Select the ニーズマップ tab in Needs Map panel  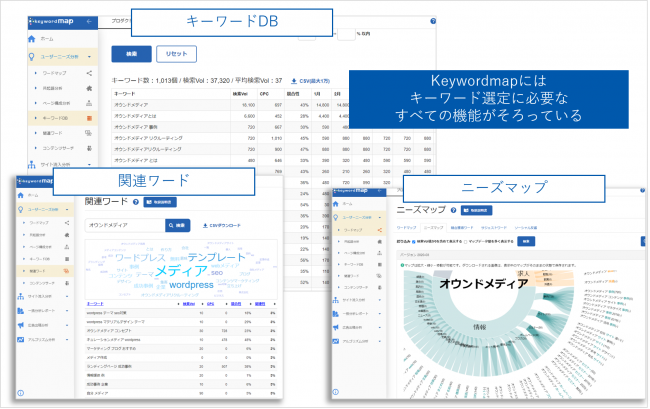click(434, 227)
